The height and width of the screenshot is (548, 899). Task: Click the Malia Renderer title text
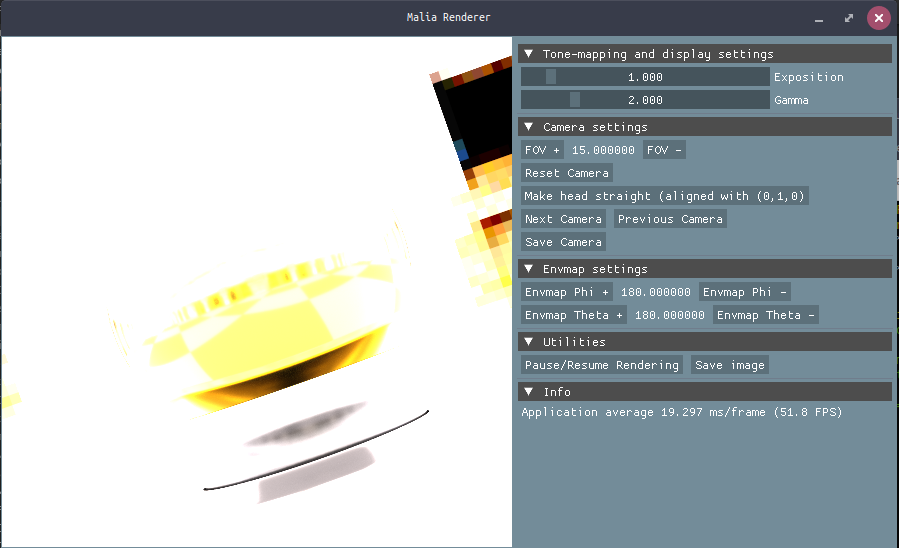448,17
